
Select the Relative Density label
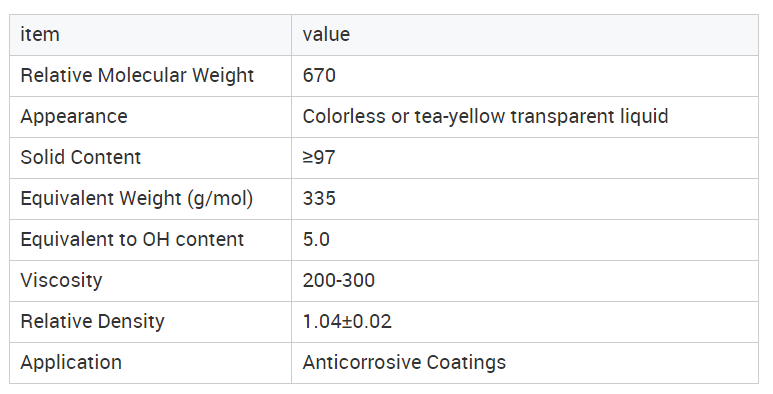pos(92,322)
